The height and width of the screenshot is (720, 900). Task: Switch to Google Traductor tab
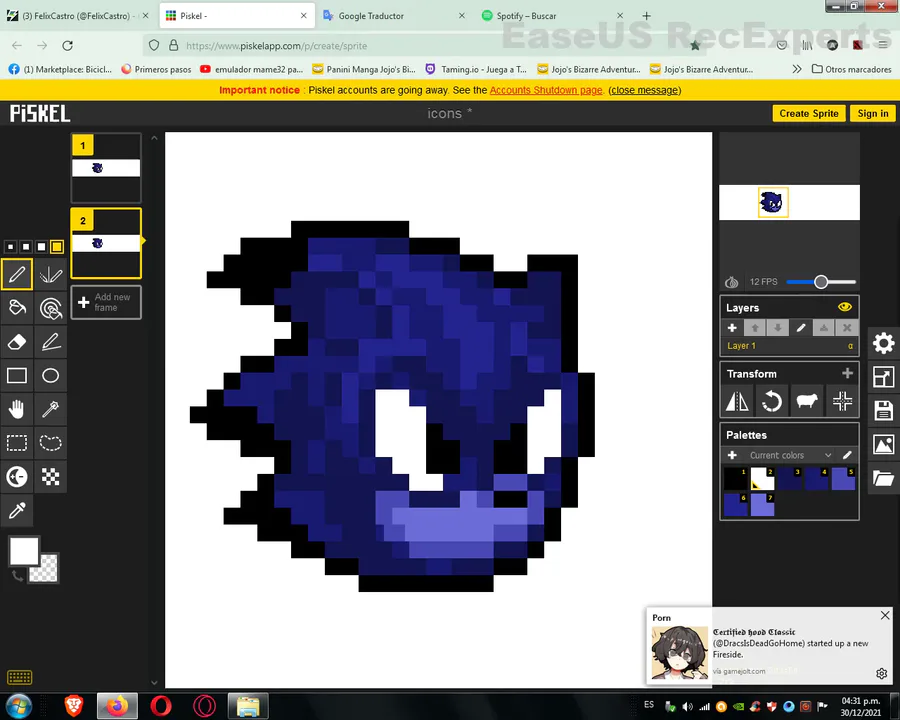click(x=393, y=16)
